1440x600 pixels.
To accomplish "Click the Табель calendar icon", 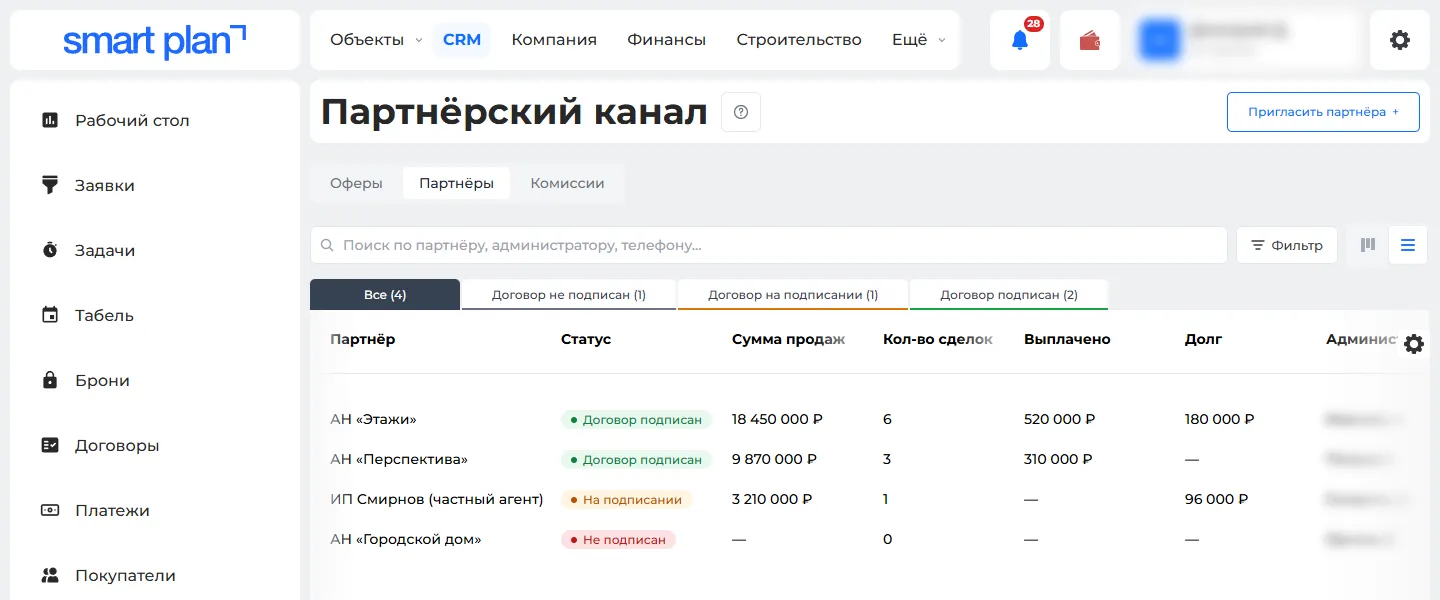I will click(50, 315).
